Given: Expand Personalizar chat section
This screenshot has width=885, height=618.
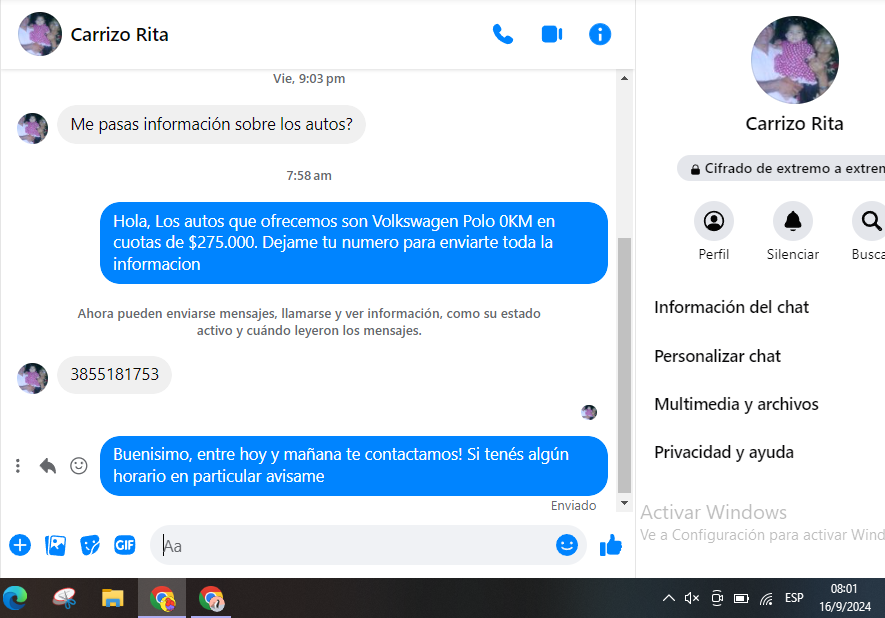Looking at the screenshot, I should click(x=717, y=356).
